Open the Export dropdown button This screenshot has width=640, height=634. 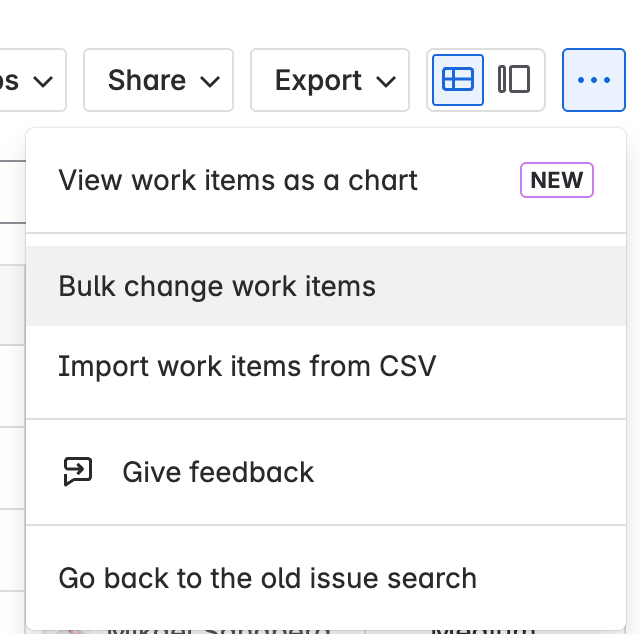pos(330,80)
